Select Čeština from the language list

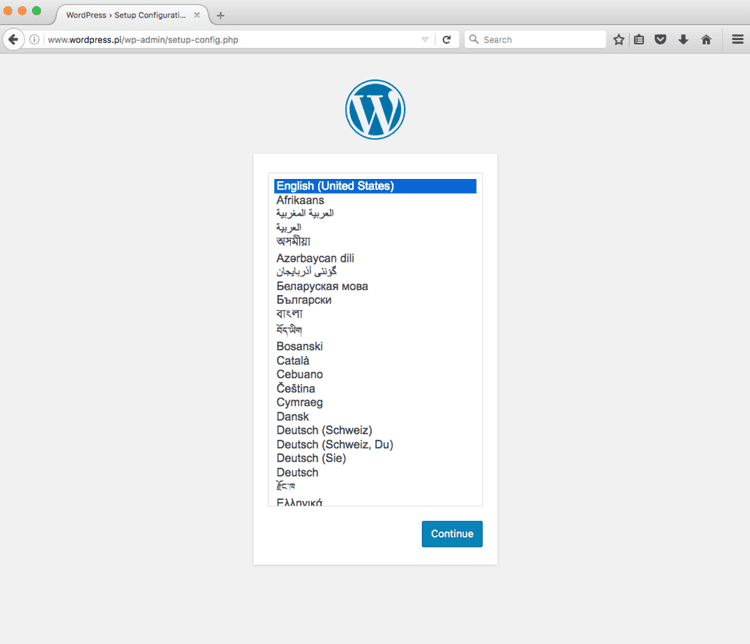[296, 389]
